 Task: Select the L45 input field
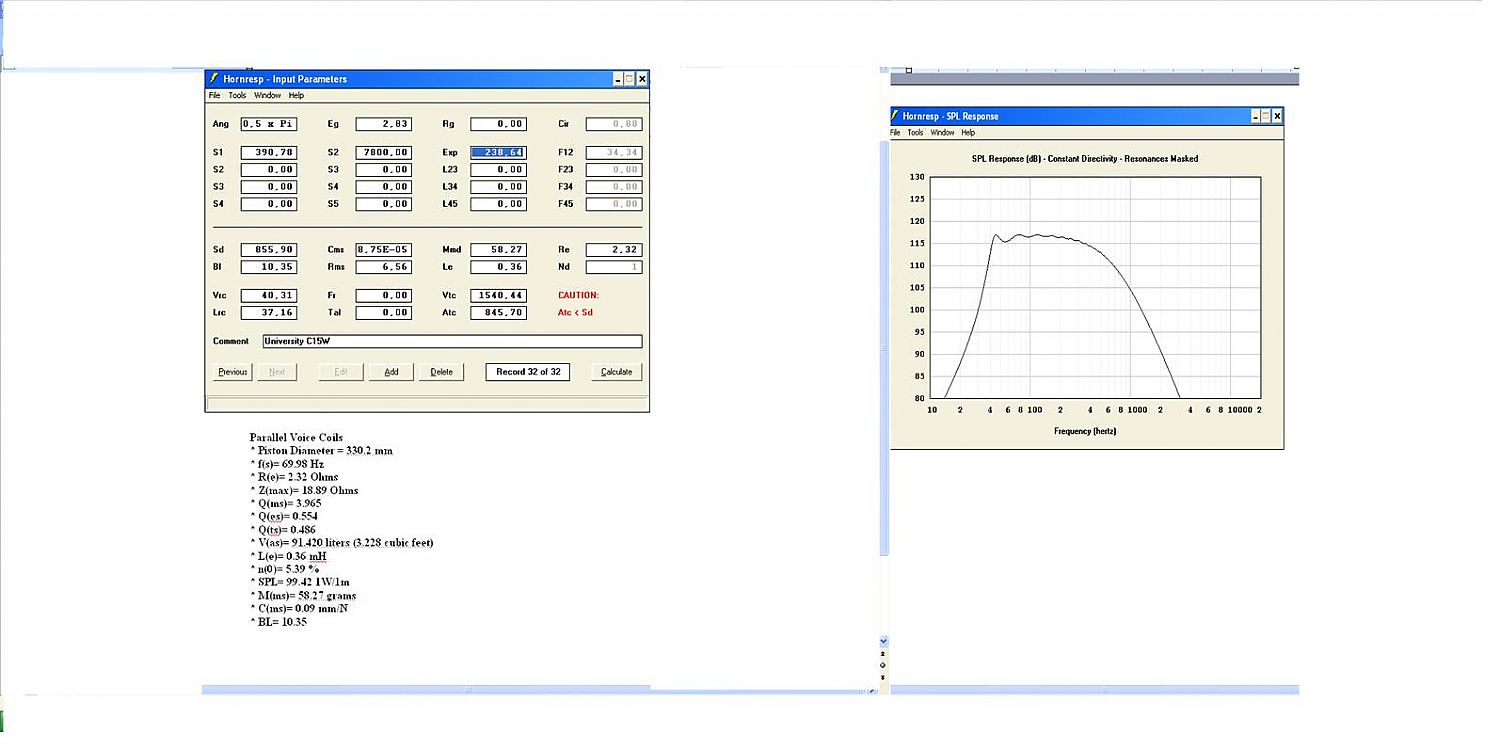498,204
